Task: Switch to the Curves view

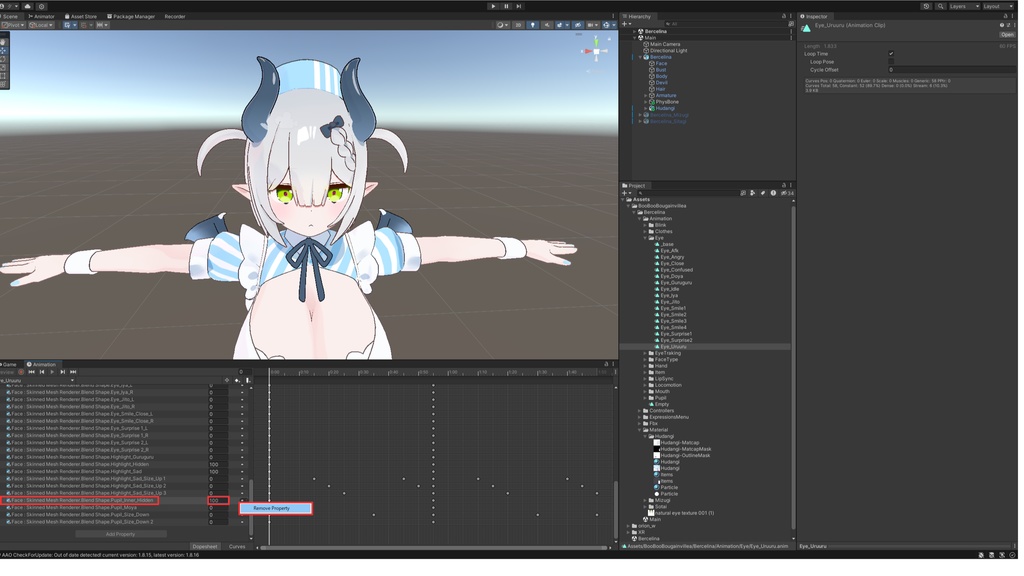Action: 237,547
